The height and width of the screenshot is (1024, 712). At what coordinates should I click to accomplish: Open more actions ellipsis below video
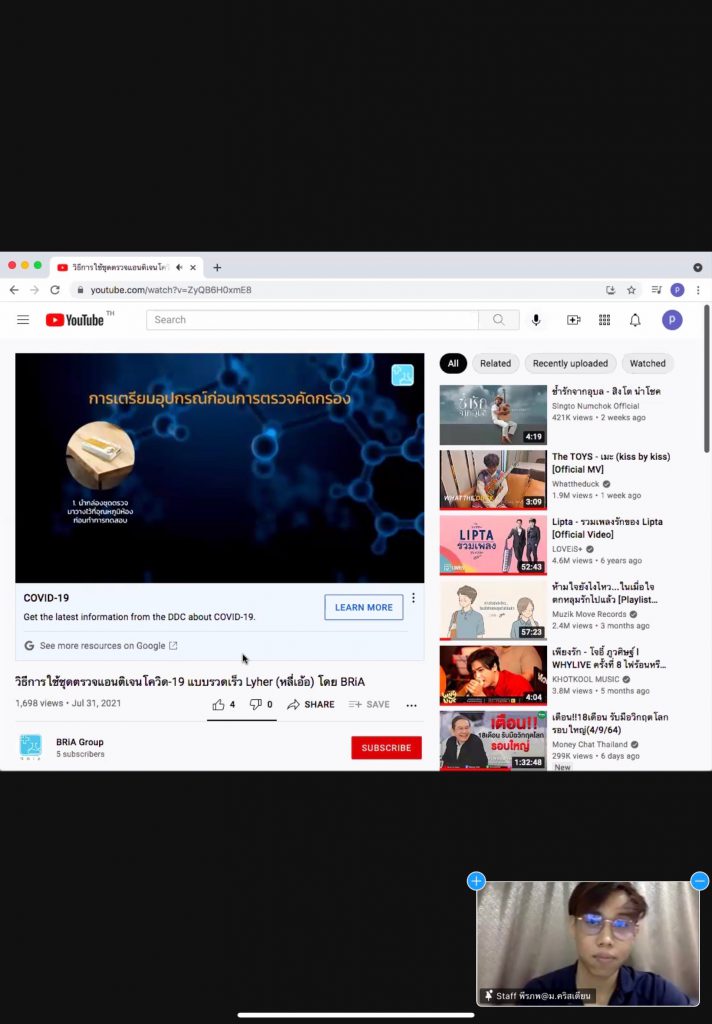click(x=412, y=705)
